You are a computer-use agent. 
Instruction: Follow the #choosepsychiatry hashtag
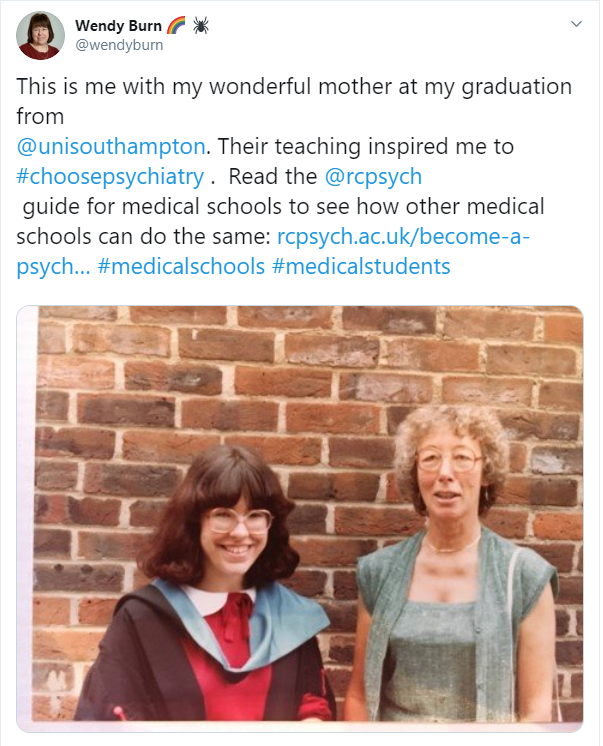(110, 176)
